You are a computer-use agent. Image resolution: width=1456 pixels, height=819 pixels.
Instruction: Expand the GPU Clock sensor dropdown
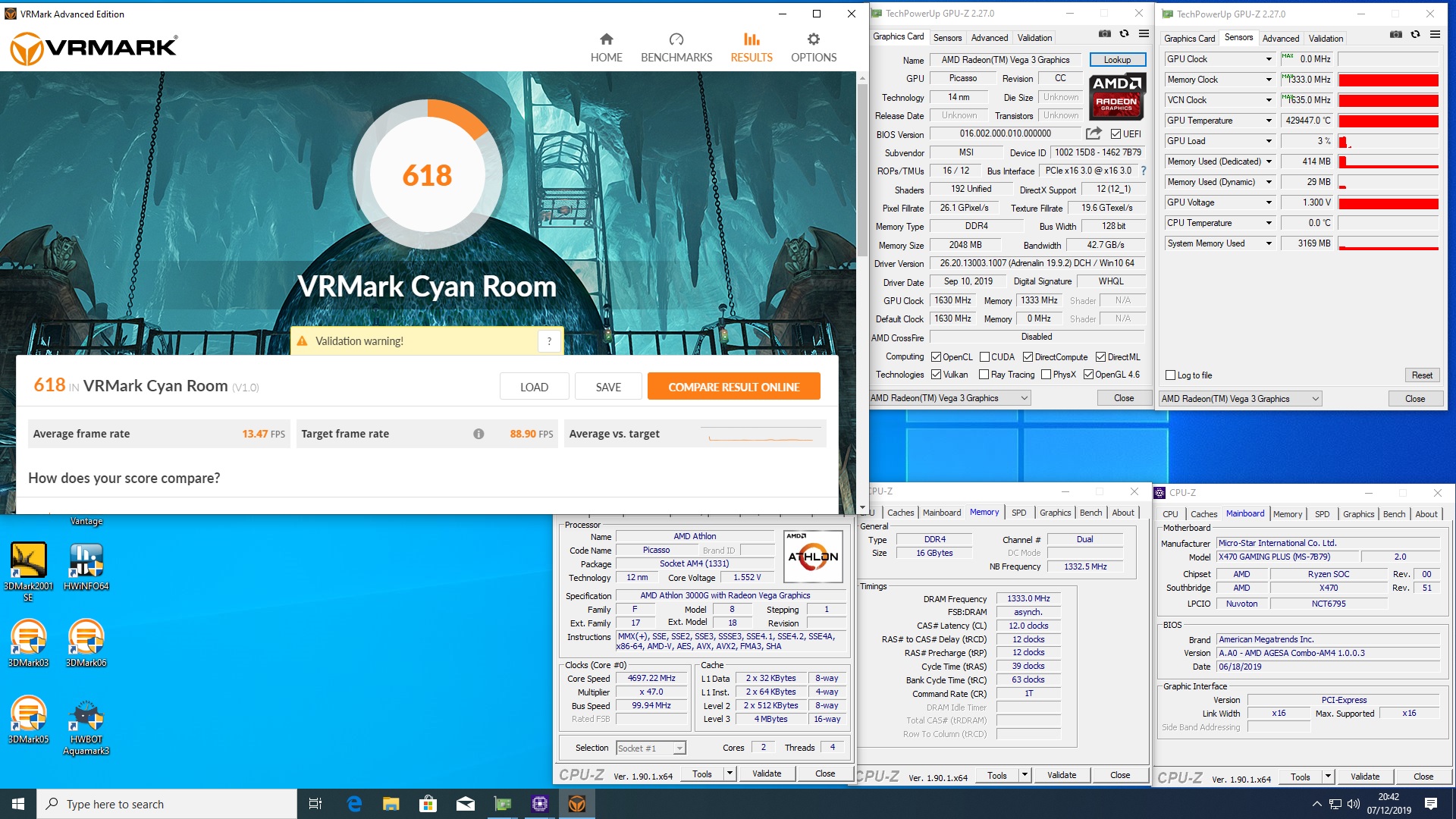pos(1268,59)
